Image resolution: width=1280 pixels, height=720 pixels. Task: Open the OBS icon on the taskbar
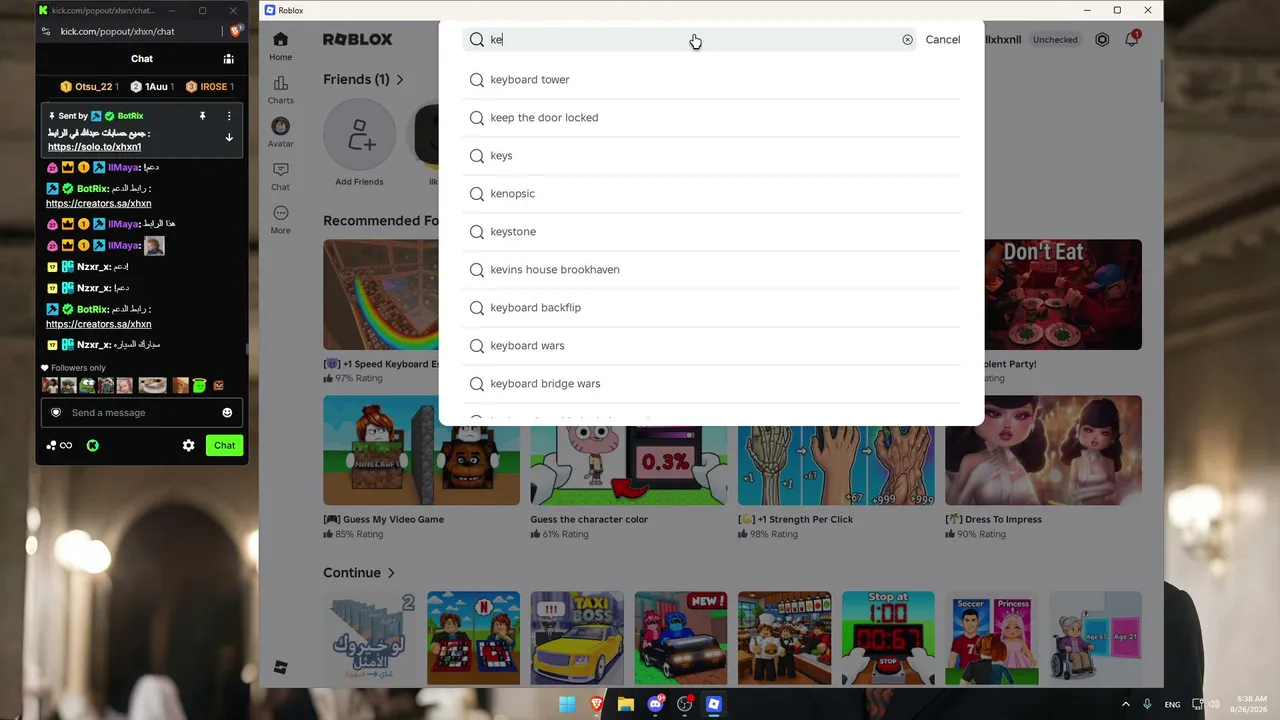(685, 704)
